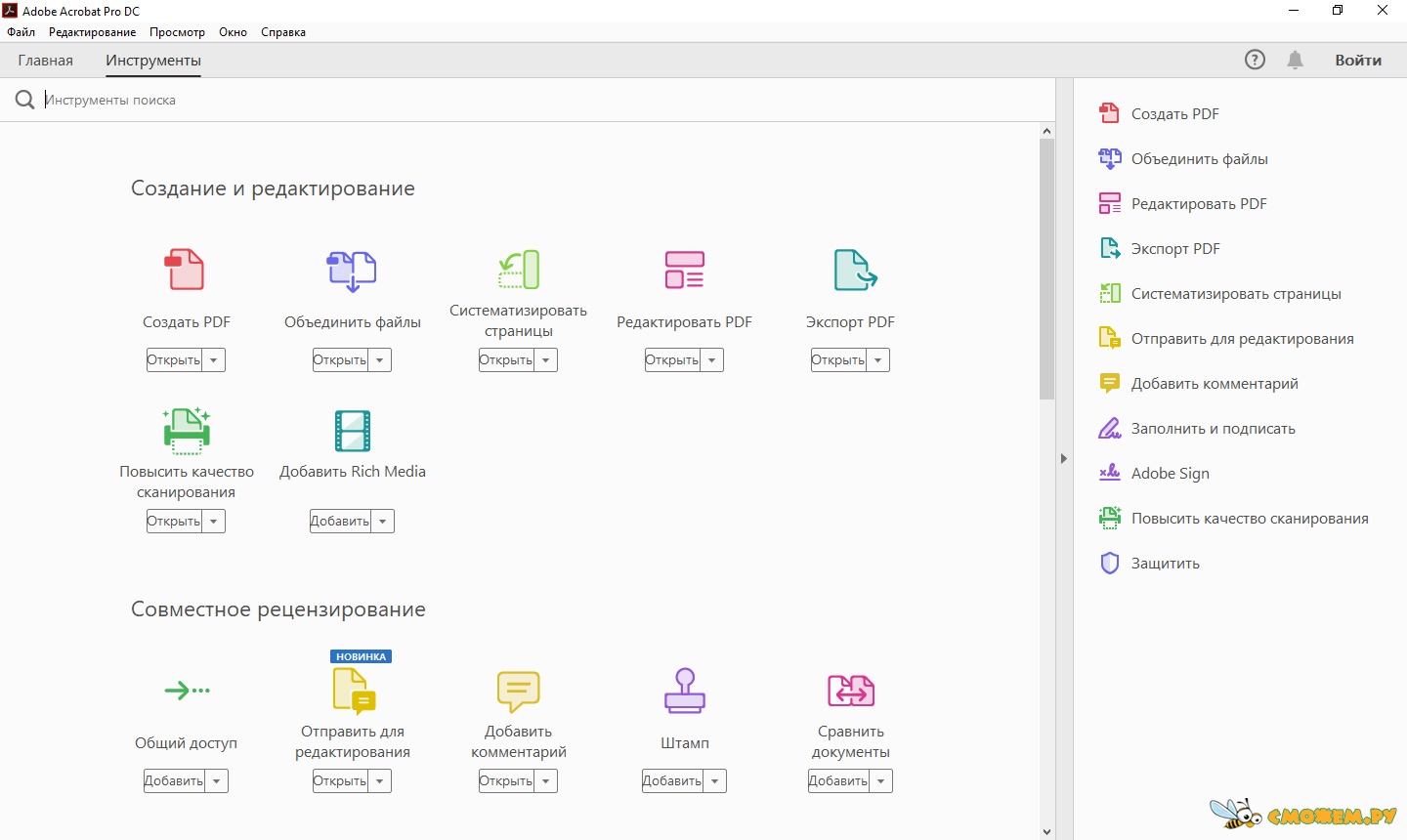Choose the Систематизировать страницы icon in main grid

tap(519, 270)
